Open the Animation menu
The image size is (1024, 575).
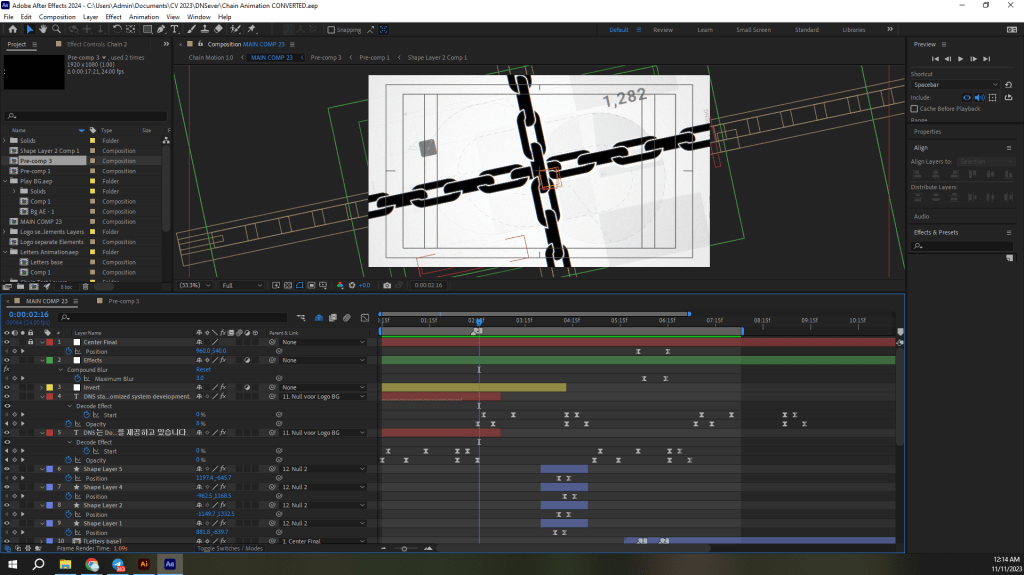click(x=144, y=17)
